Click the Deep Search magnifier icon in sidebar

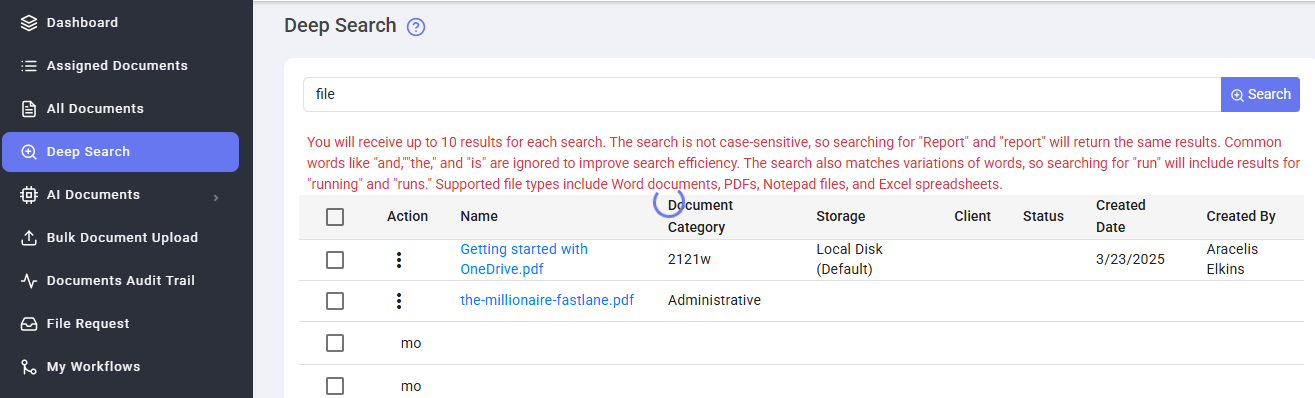29,152
